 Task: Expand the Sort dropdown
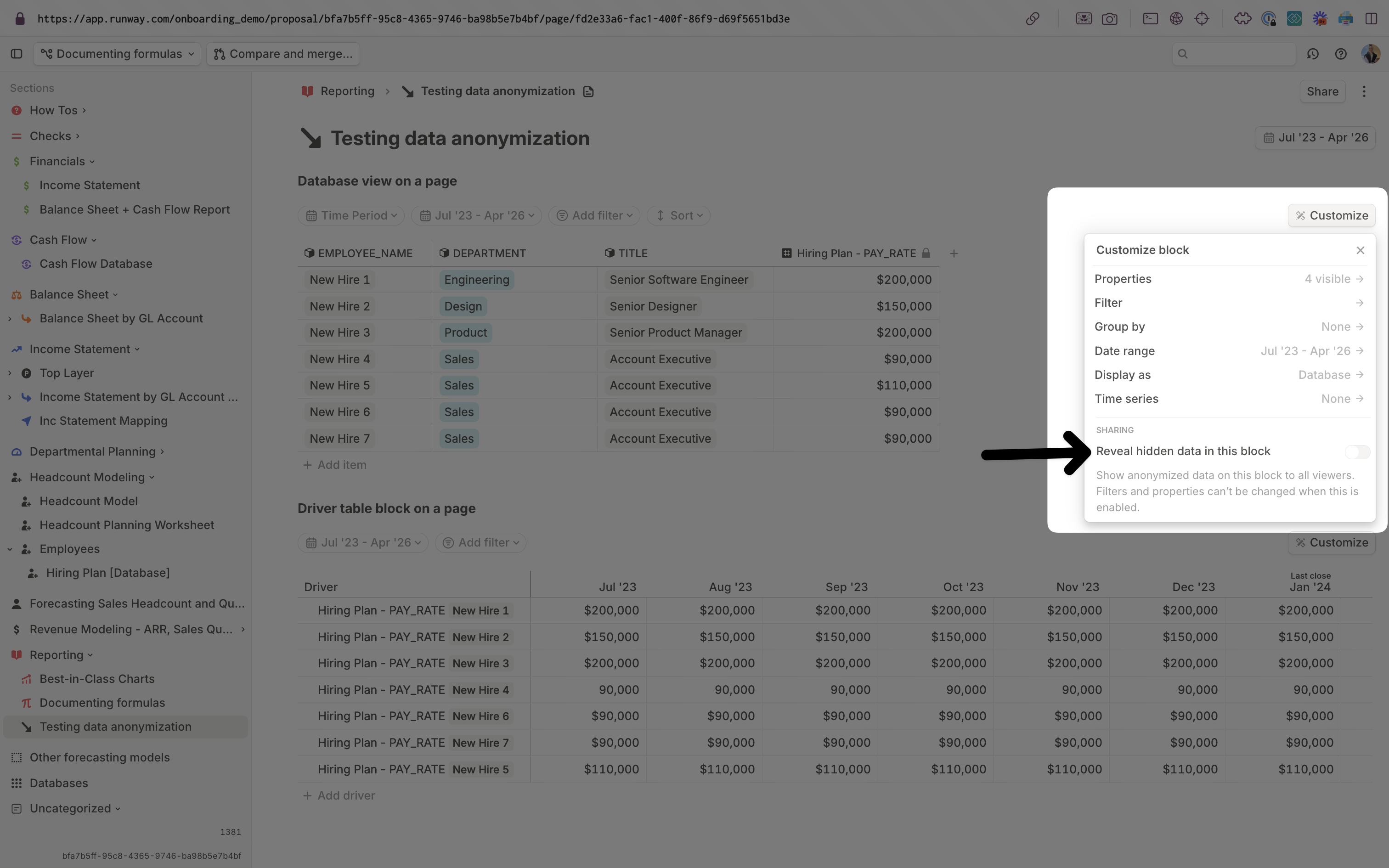click(x=679, y=216)
